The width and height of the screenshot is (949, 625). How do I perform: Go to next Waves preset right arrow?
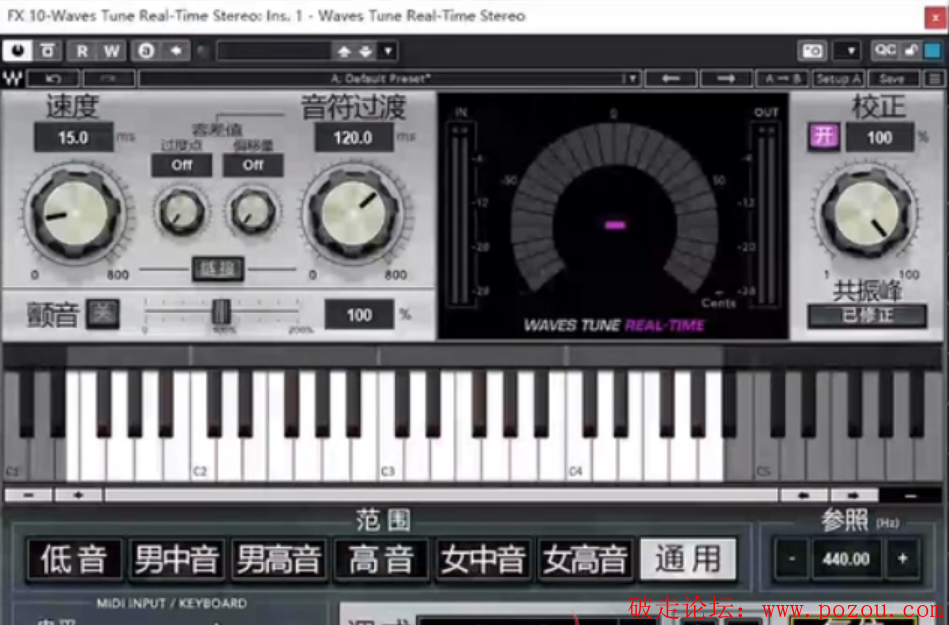click(x=726, y=79)
